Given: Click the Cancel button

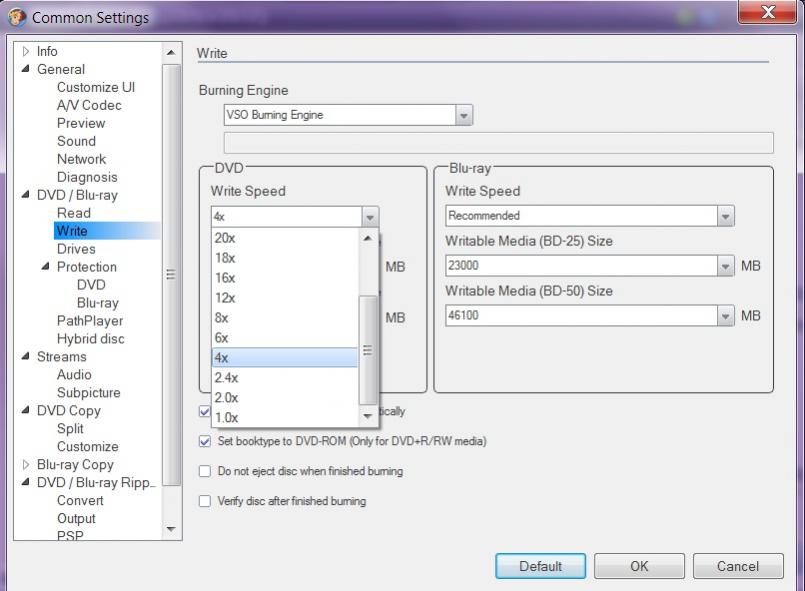Looking at the screenshot, I should (738, 566).
